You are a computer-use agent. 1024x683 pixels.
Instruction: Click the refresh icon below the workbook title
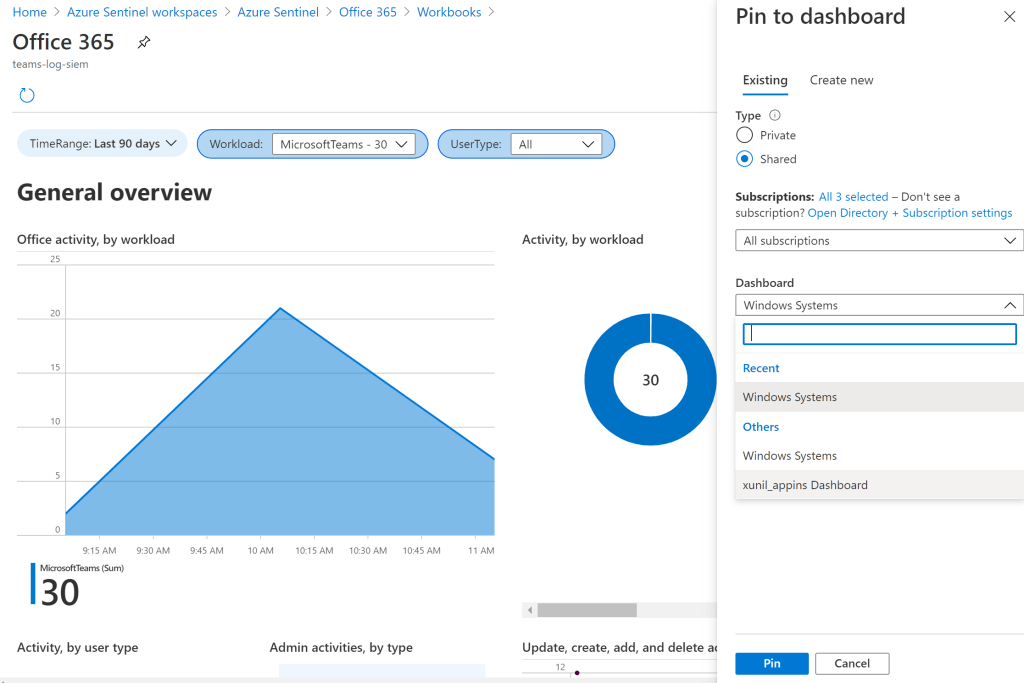tap(27, 95)
